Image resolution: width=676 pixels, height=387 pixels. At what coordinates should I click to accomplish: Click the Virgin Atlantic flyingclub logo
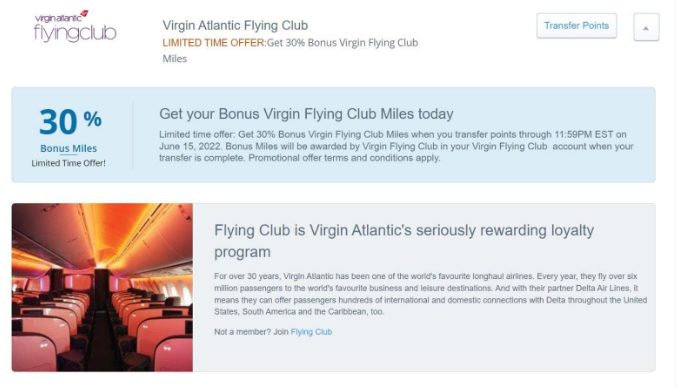[x=75, y=26]
